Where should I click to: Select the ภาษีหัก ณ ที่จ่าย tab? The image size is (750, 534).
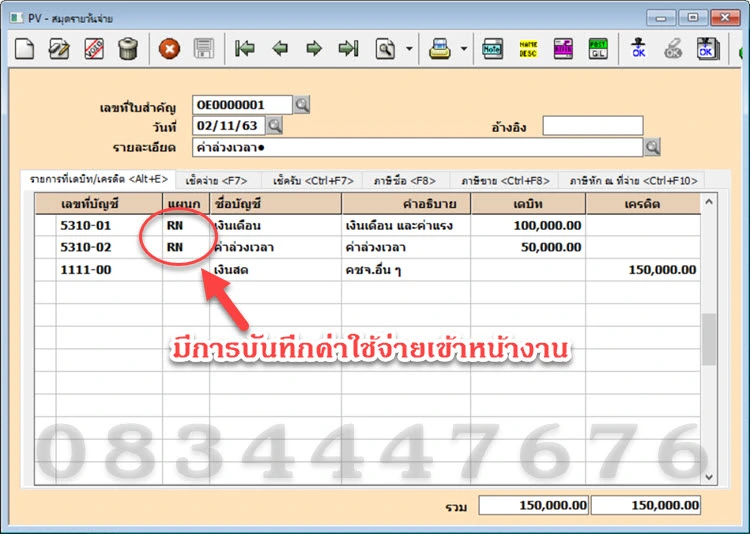(x=633, y=180)
